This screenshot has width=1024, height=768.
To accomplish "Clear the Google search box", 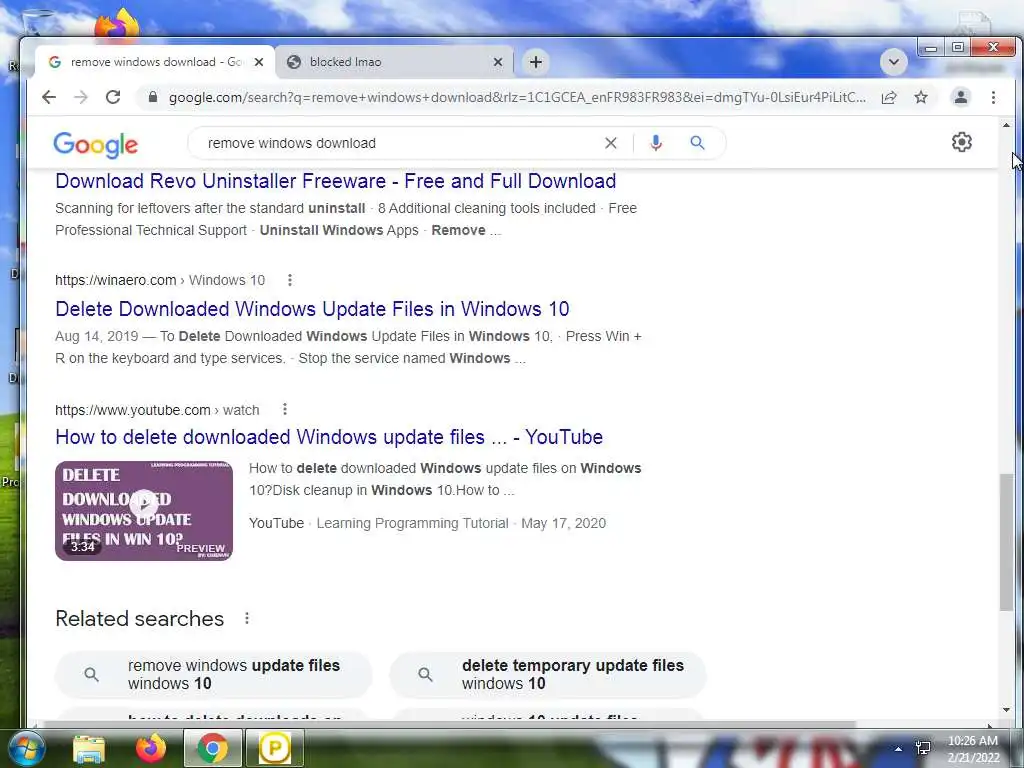I will click(x=611, y=143).
